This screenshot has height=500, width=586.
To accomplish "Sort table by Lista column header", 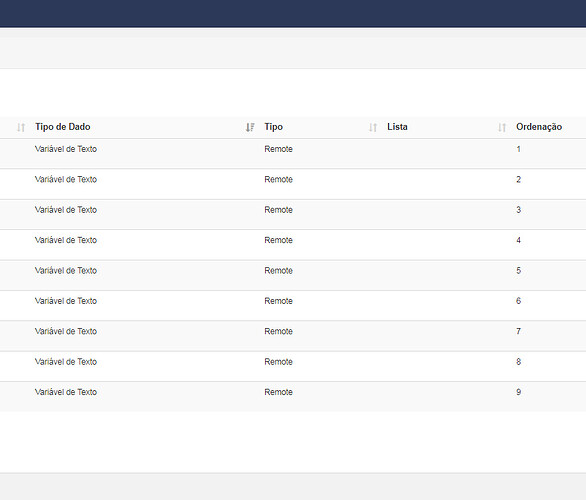I will (x=397, y=127).
